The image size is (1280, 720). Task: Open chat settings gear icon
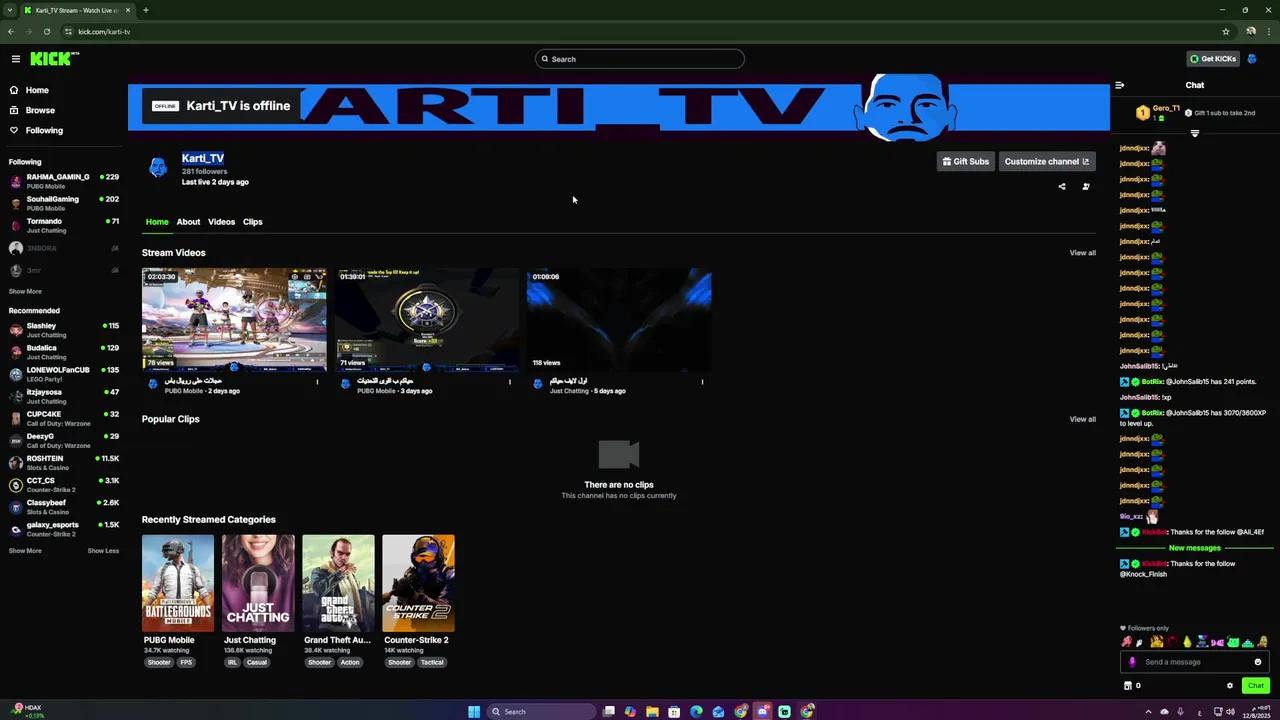coord(1230,686)
